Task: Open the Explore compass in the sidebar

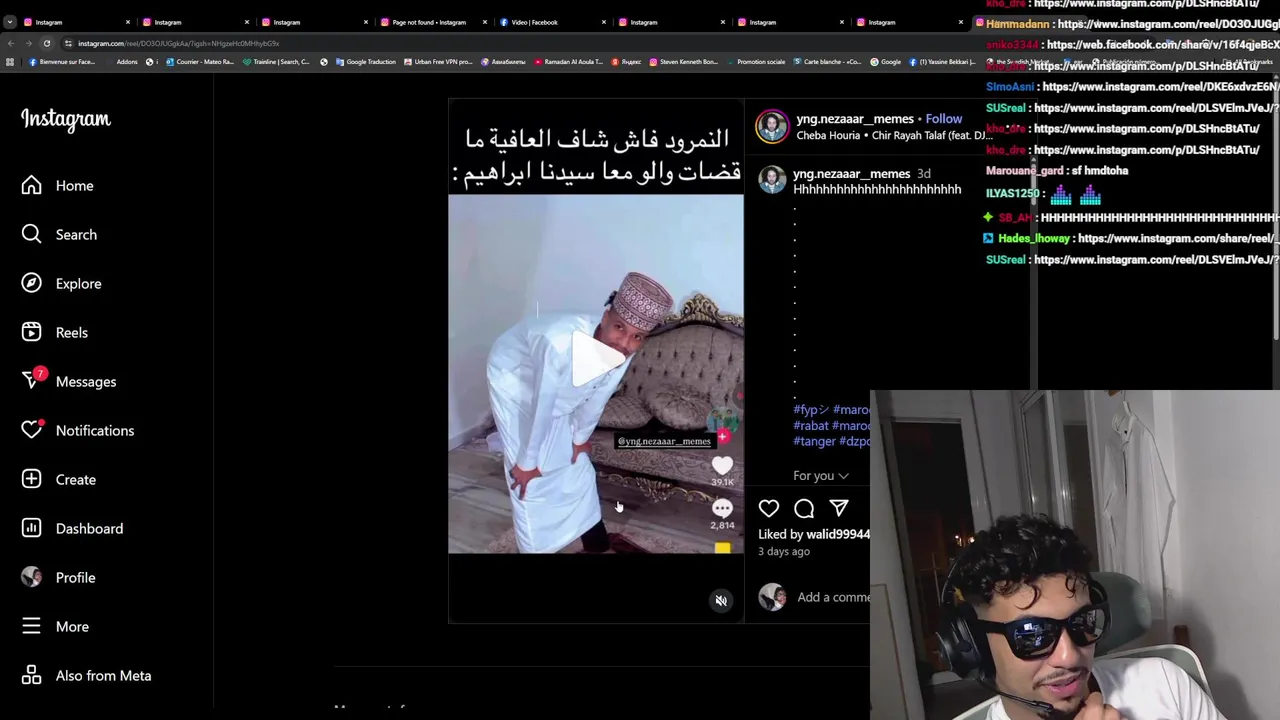Action: pos(31,283)
